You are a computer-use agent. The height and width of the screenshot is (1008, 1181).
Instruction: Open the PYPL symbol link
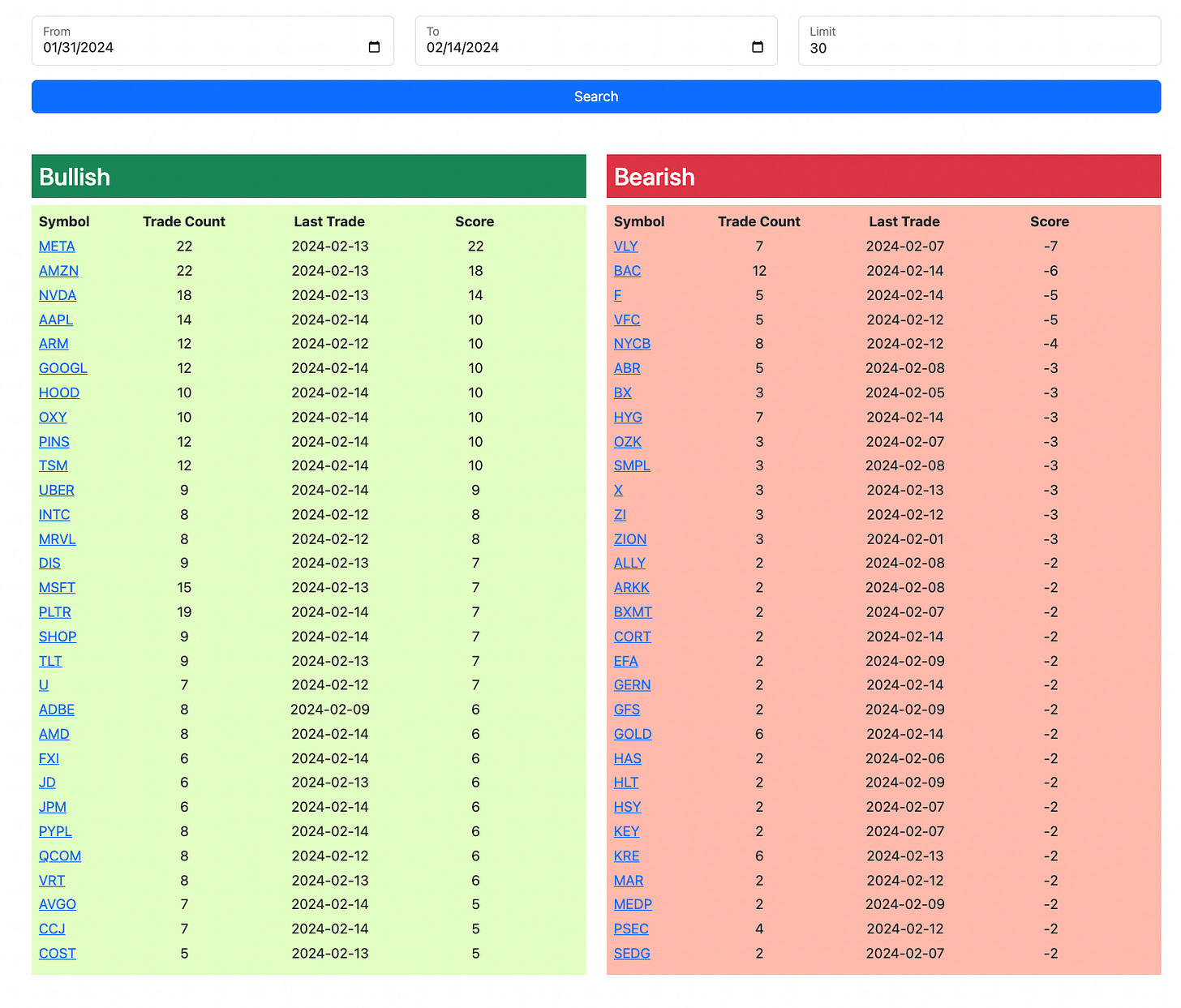click(x=55, y=831)
